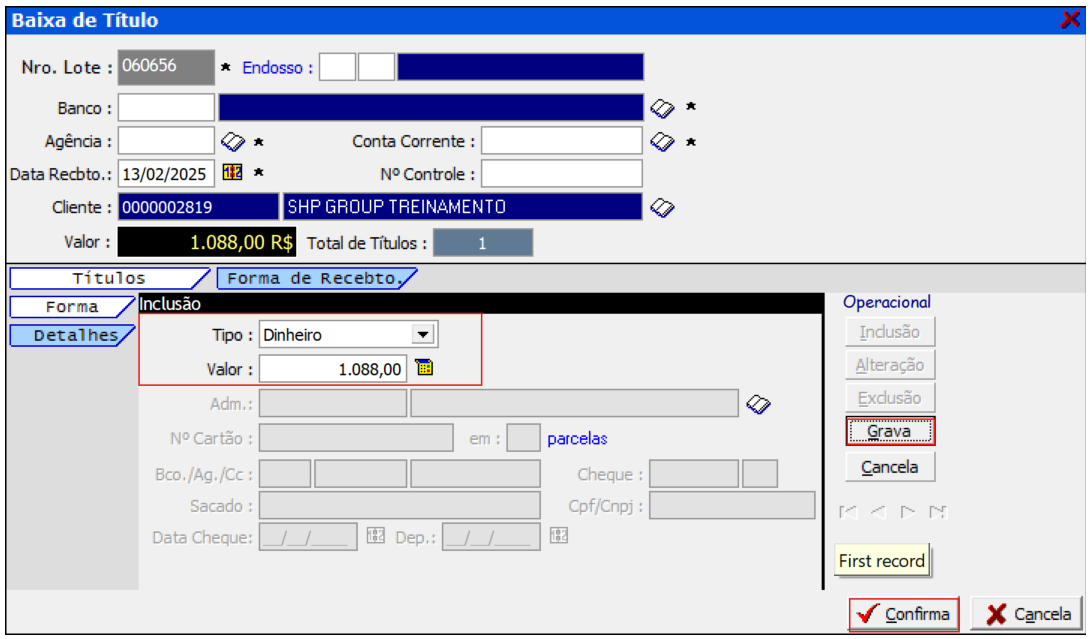This screenshot has height=639, width=1090.
Task: Click the Adm. lookup book icon
Action: 759,403
